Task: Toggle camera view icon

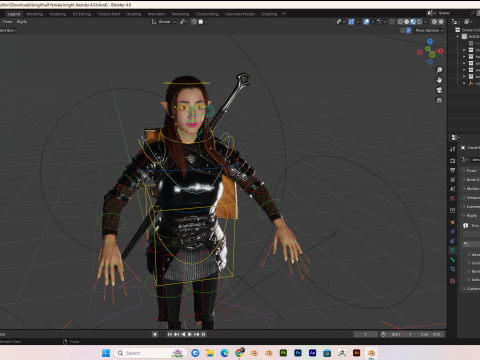Action: point(439,90)
